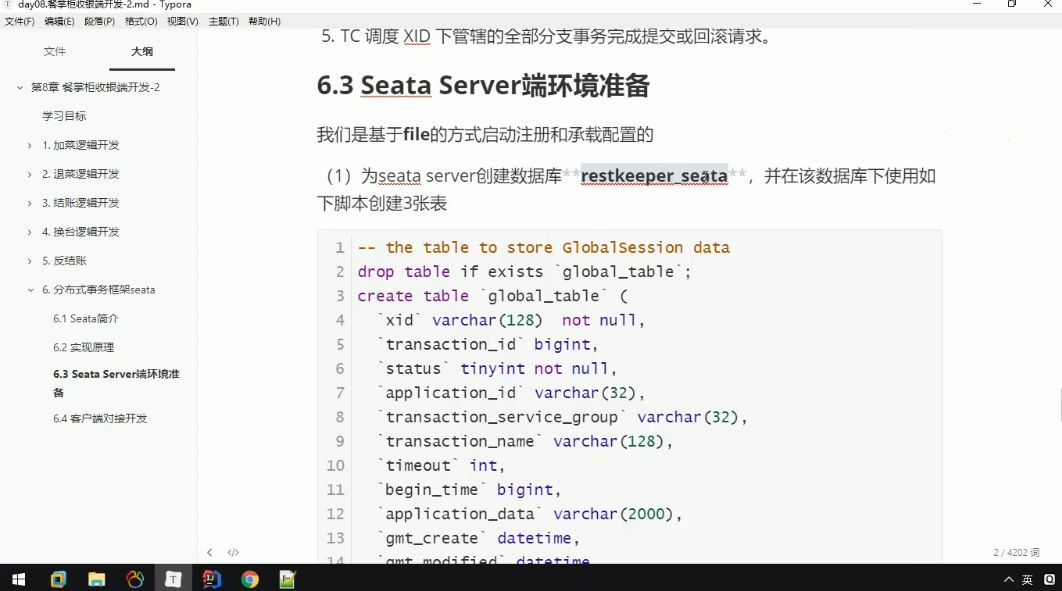
Task: Open 6.4 客户端对接开发 in outline
Action: click(100, 419)
